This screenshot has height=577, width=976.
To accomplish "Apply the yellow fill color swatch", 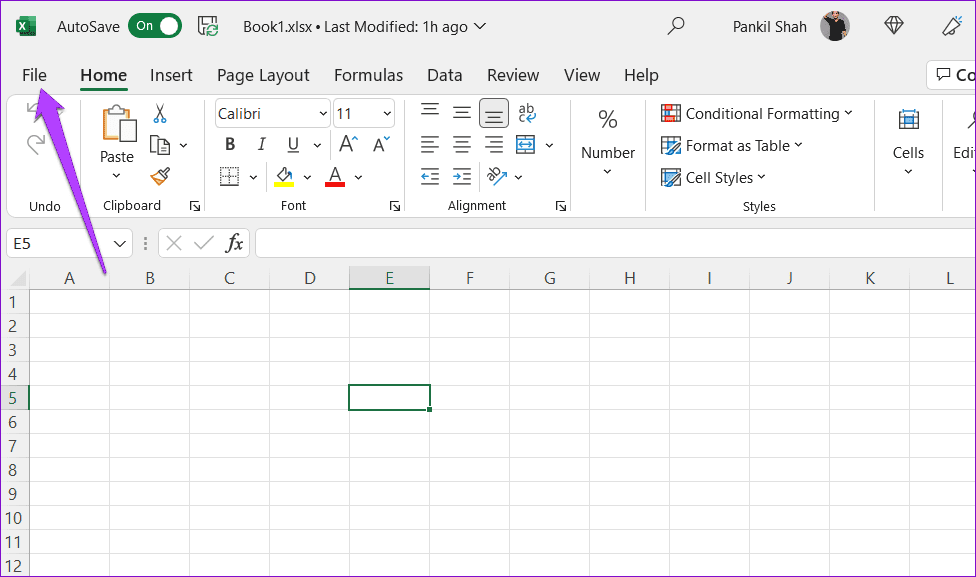I will (x=284, y=177).
